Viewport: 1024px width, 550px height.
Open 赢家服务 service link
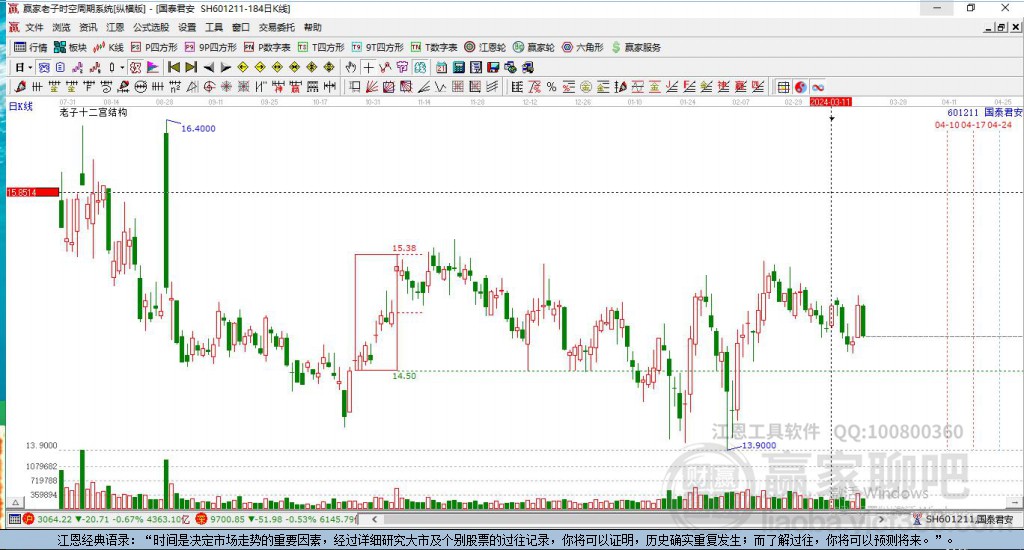point(636,47)
